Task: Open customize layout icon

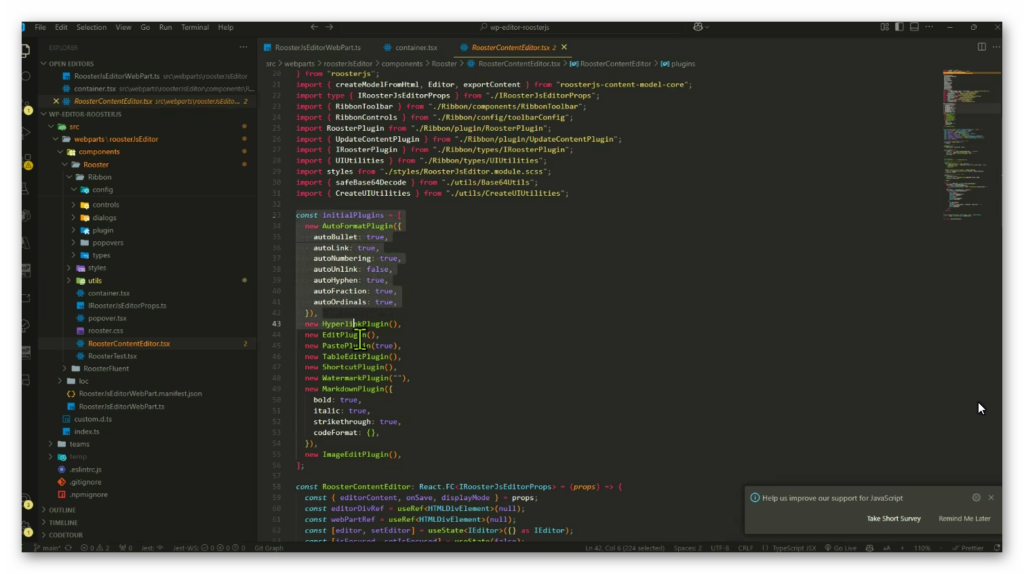Action: [884, 27]
